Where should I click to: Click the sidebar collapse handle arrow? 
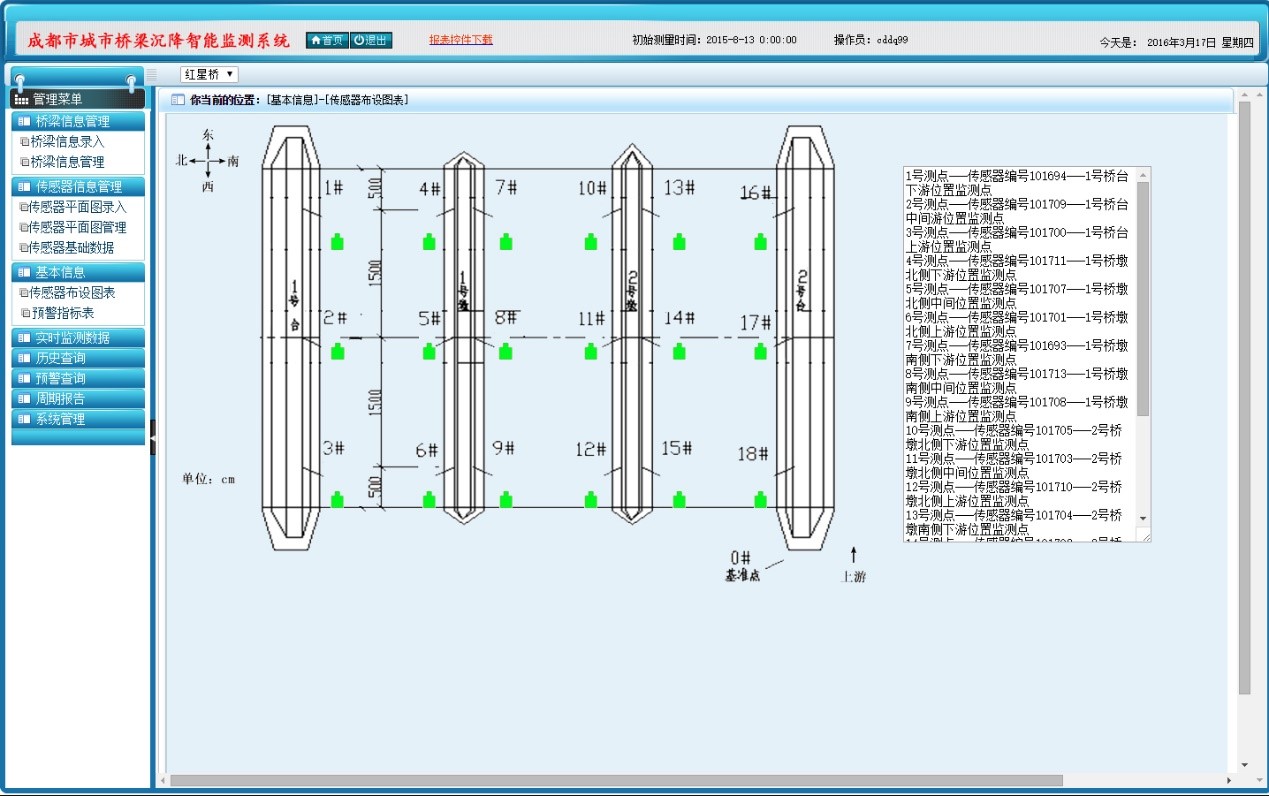coord(153,437)
